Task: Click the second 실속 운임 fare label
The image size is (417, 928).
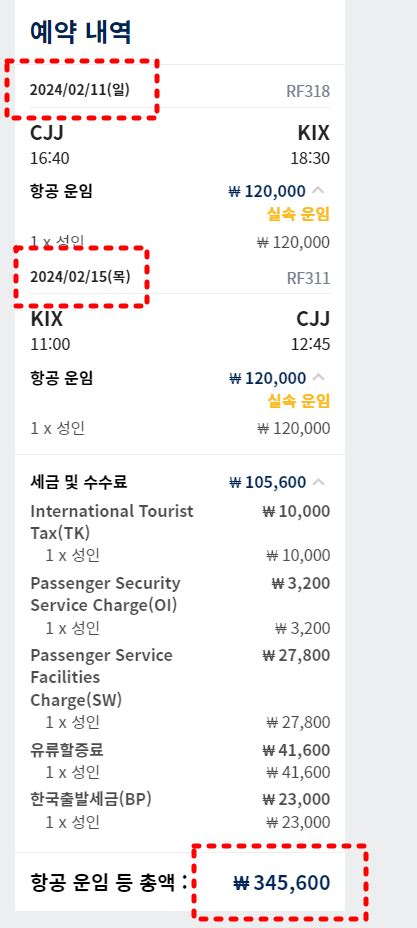Action: 299,402
